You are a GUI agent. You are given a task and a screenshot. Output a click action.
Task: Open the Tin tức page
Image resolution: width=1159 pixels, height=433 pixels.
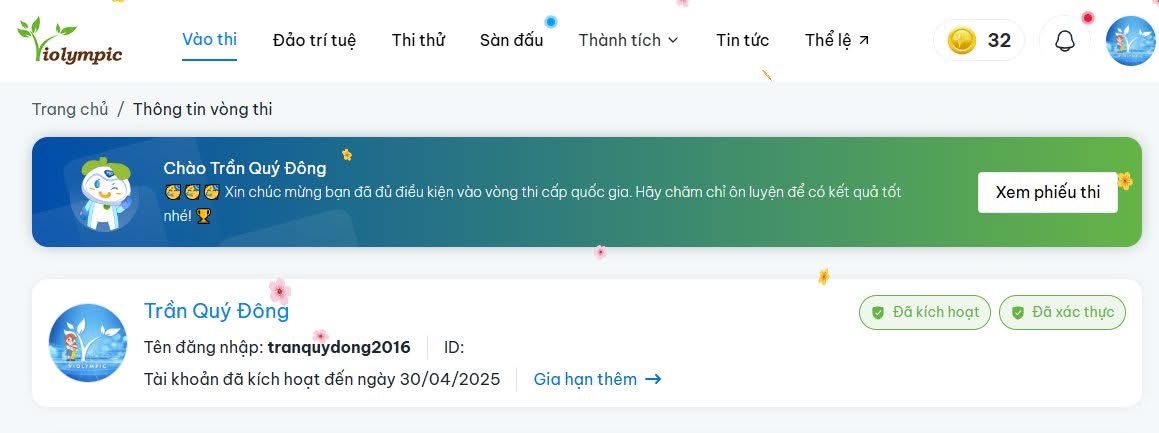(742, 40)
